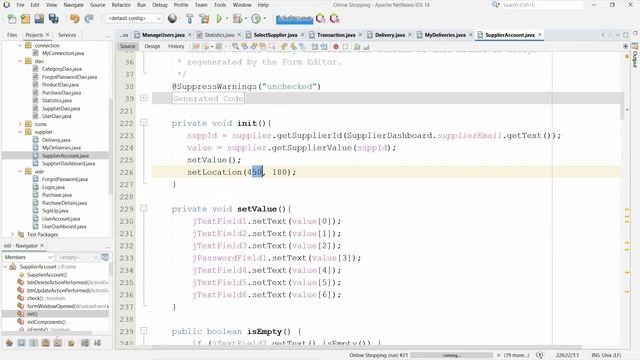The image size is (640, 360).
Task: Collapse the user package folder
Action: (20, 171)
